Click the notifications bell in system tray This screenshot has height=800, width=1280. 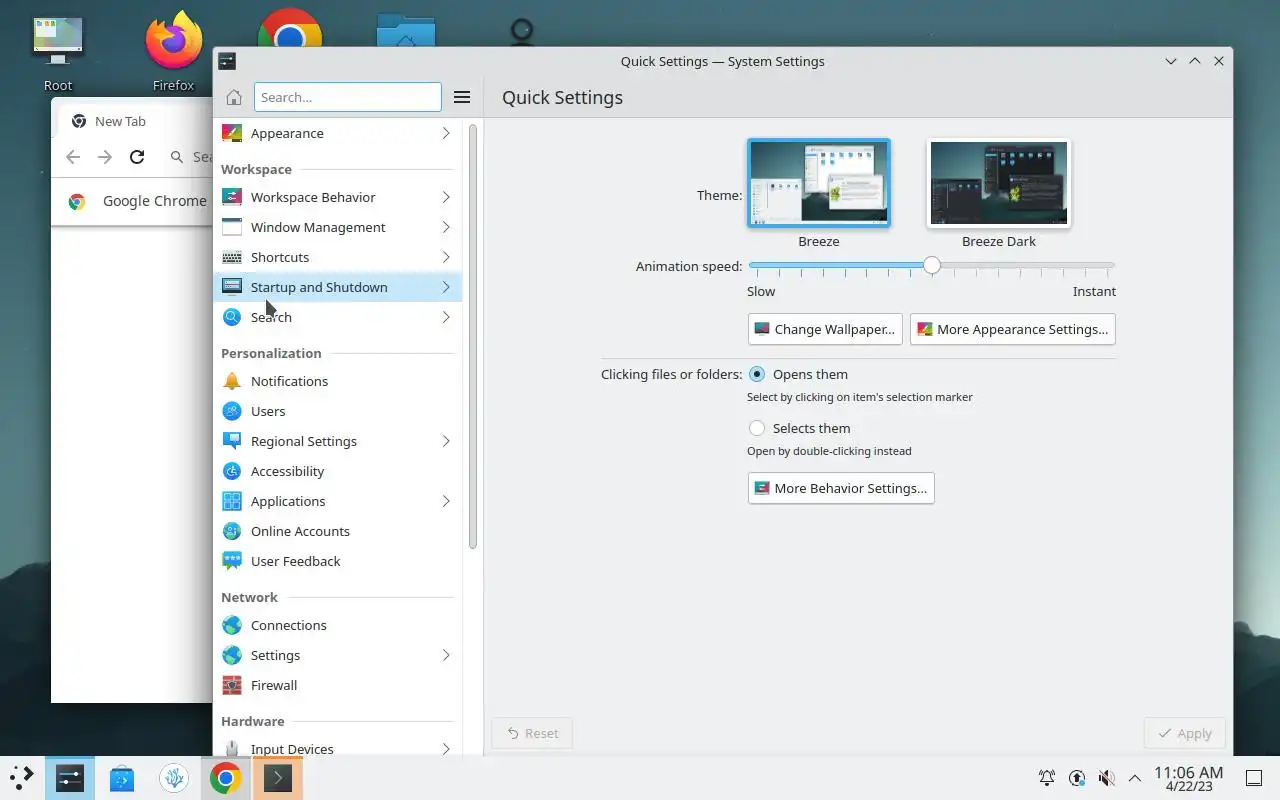click(1047, 777)
